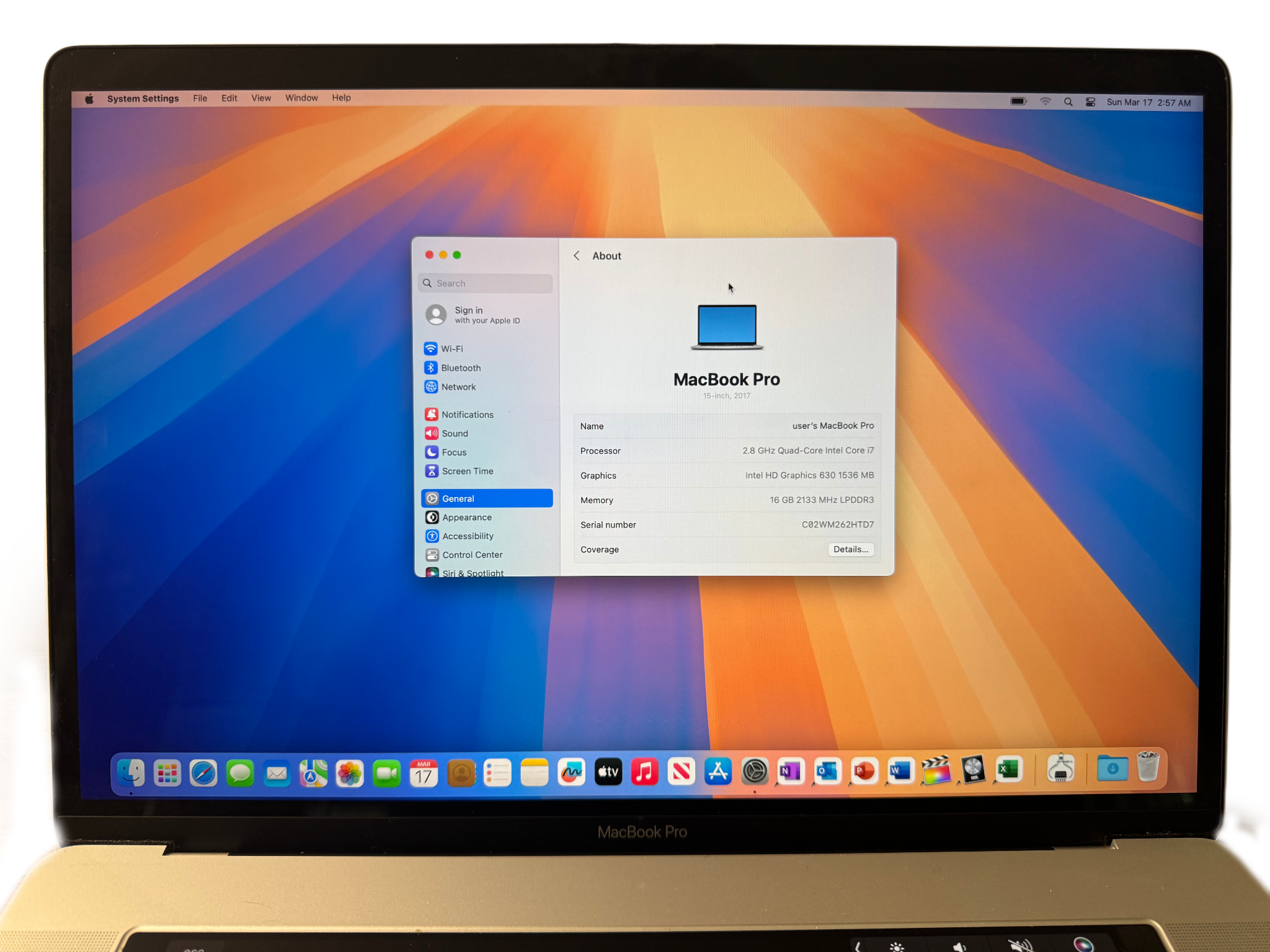This screenshot has height=952, width=1270.
Task: Launch Microsoft PowerPoint from the dock
Action: [864, 771]
